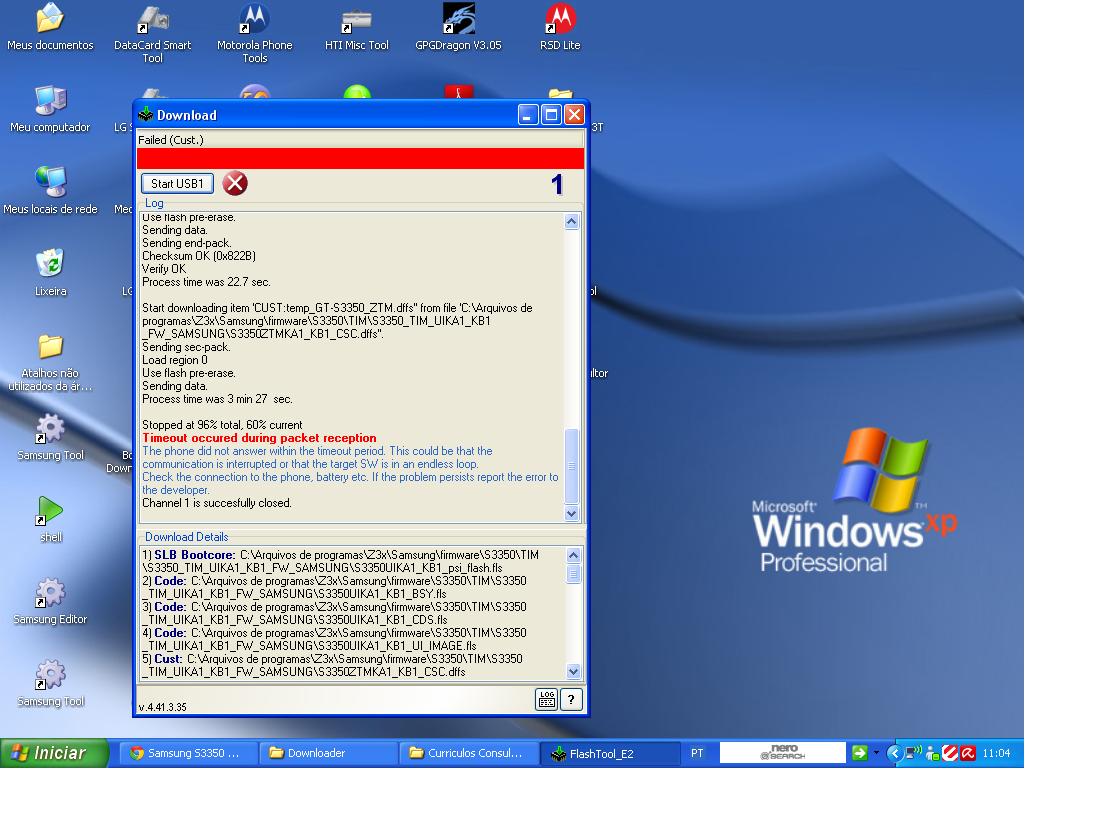Click the Avira antivirus tray icon
This screenshot has height=821, width=1095.
click(968, 753)
